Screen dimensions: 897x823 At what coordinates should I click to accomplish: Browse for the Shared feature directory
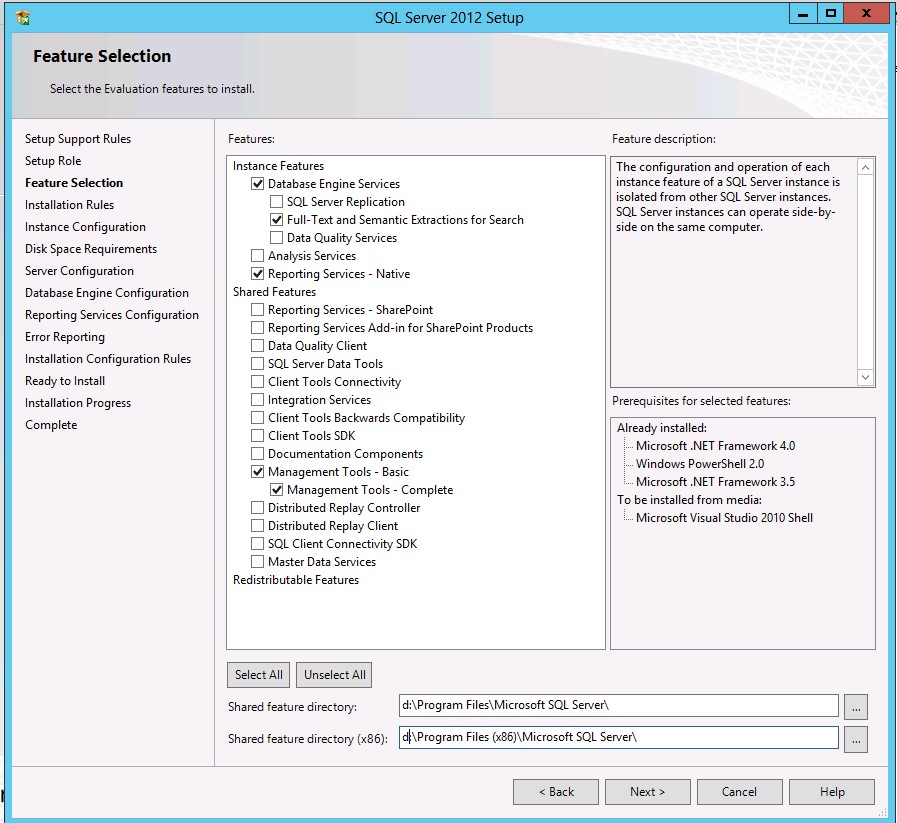click(x=856, y=707)
